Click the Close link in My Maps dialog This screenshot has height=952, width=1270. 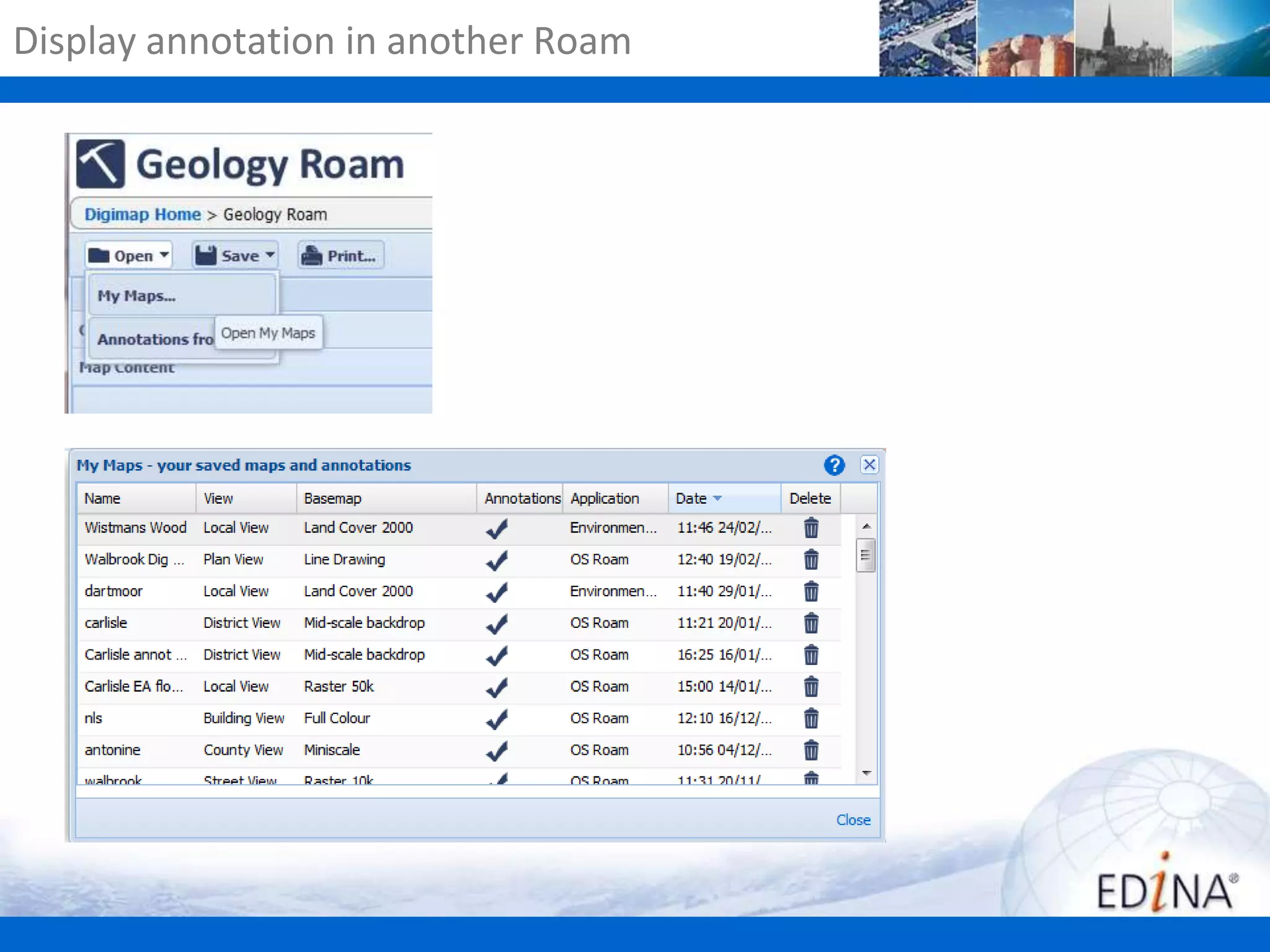[x=853, y=820]
